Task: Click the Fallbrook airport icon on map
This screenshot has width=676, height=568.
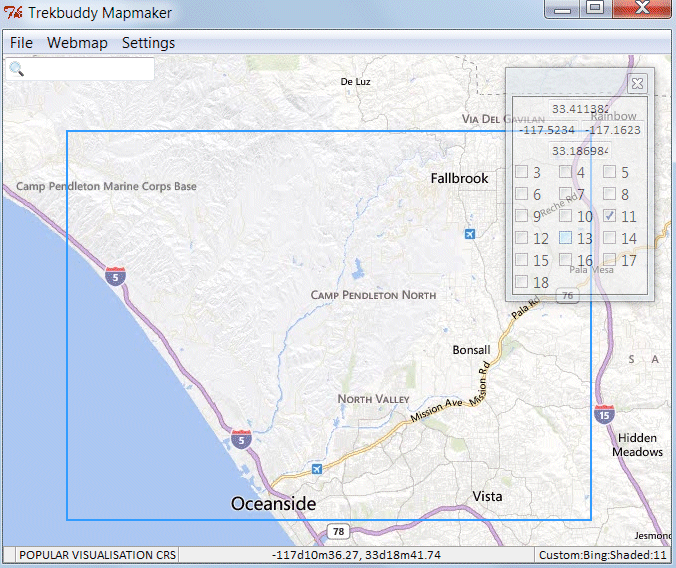Action: [470, 234]
